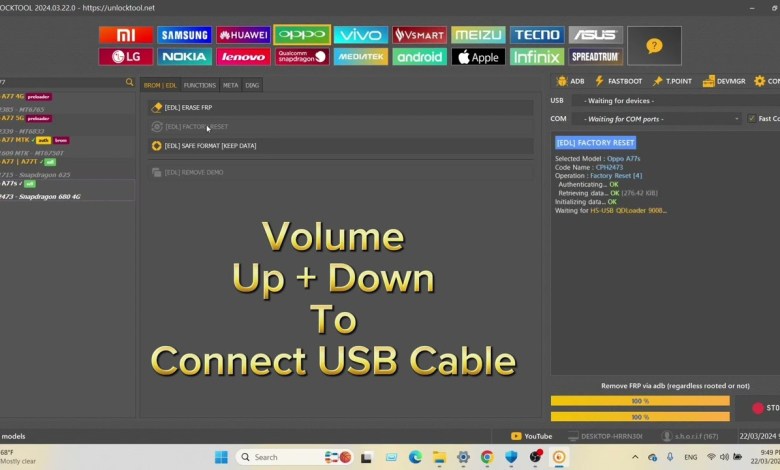Select the Qualcomm Snapdragon logo
780x470 pixels.
(x=302, y=57)
